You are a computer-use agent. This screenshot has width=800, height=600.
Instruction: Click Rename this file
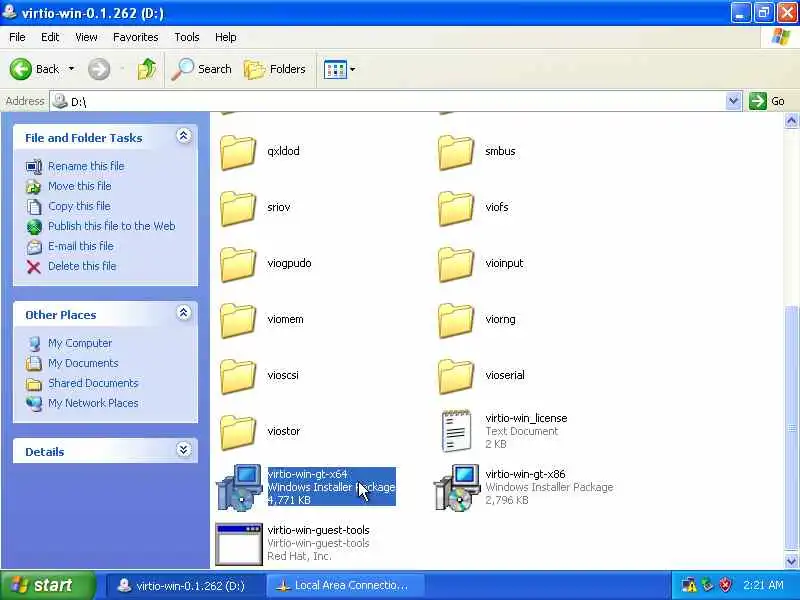[x=86, y=166]
